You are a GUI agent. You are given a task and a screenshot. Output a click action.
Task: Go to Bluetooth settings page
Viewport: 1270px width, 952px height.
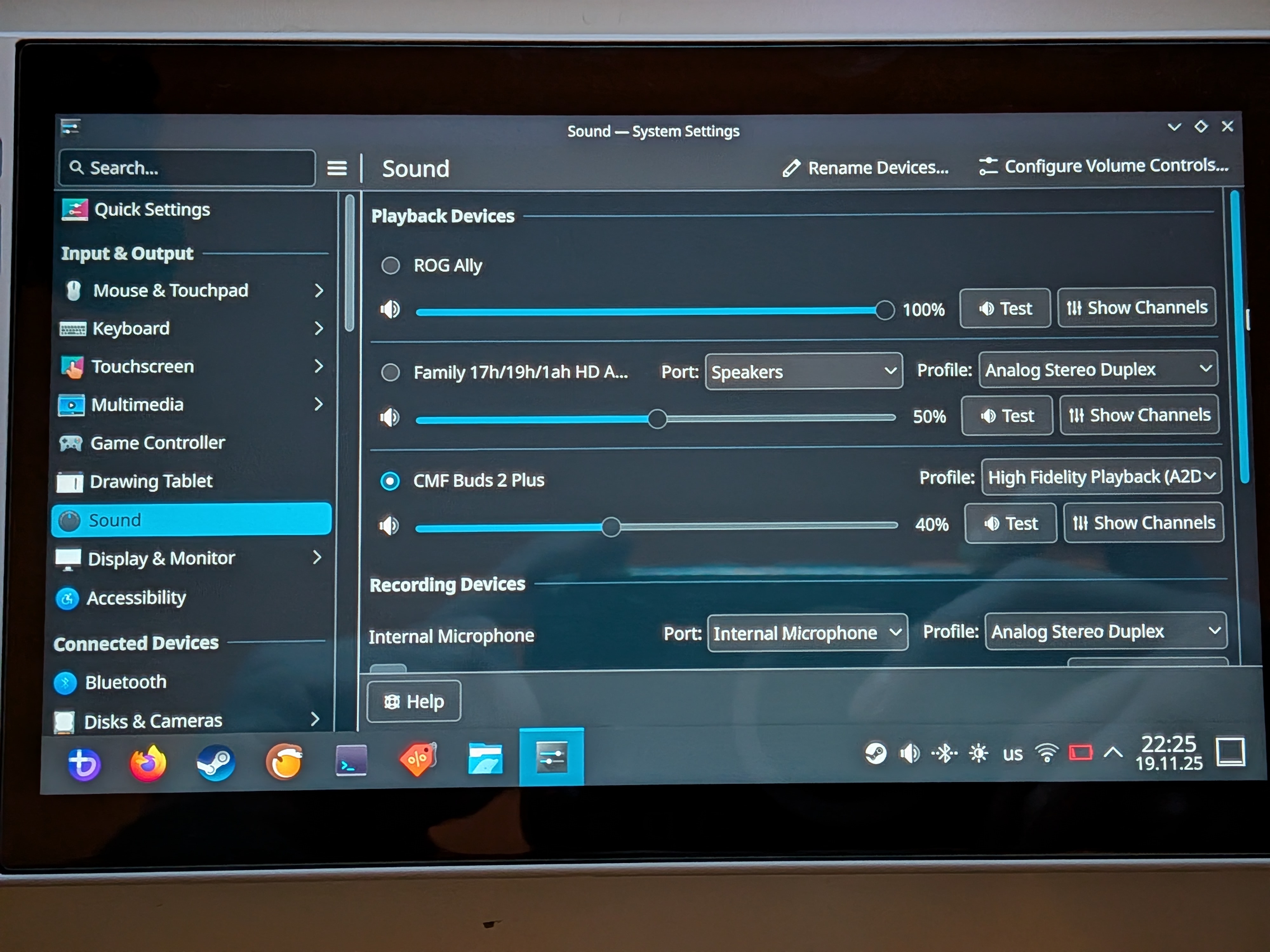[x=126, y=682]
